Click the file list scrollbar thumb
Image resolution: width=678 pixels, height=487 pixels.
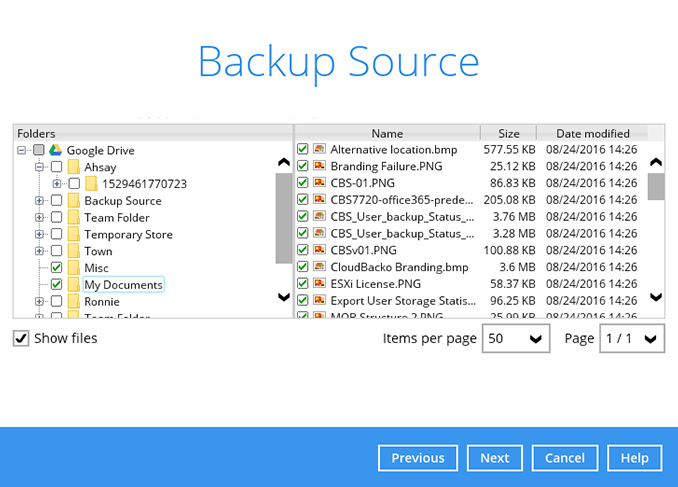tap(656, 186)
